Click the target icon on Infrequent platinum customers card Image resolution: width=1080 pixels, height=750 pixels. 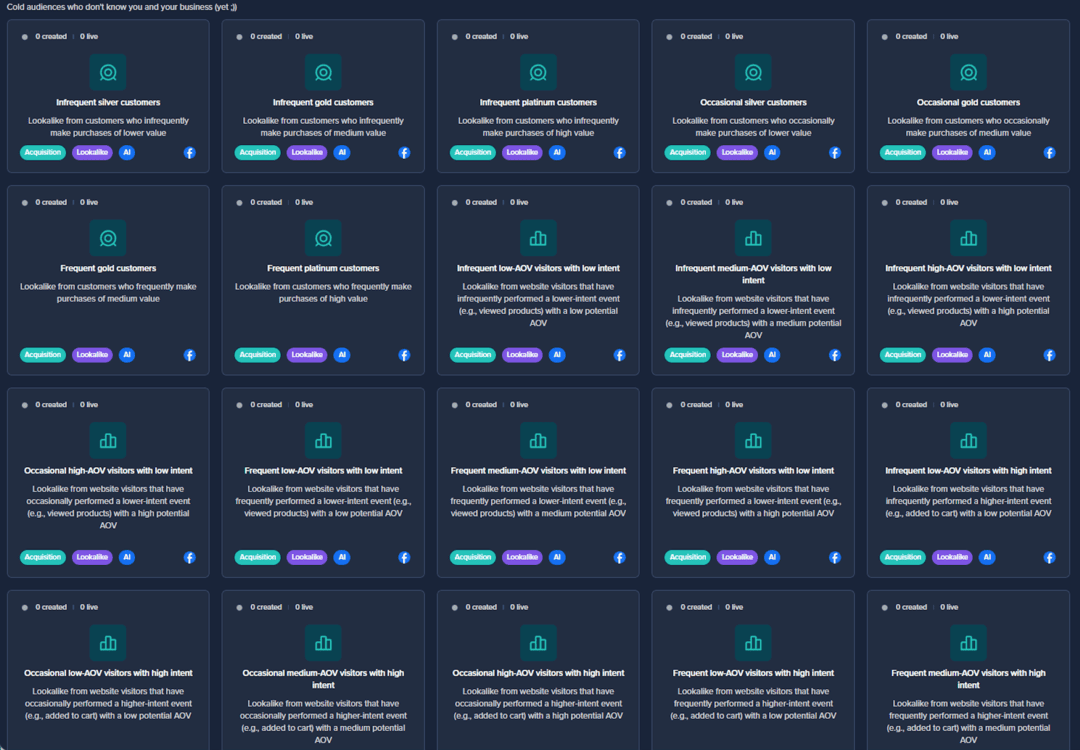pyautogui.click(x=538, y=72)
